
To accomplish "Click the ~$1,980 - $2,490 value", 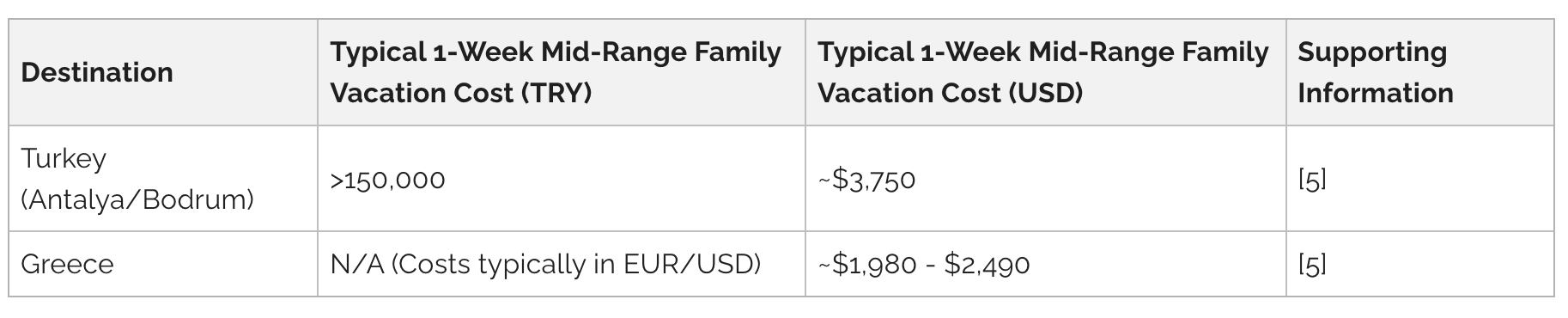I will (x=924, y=264).
